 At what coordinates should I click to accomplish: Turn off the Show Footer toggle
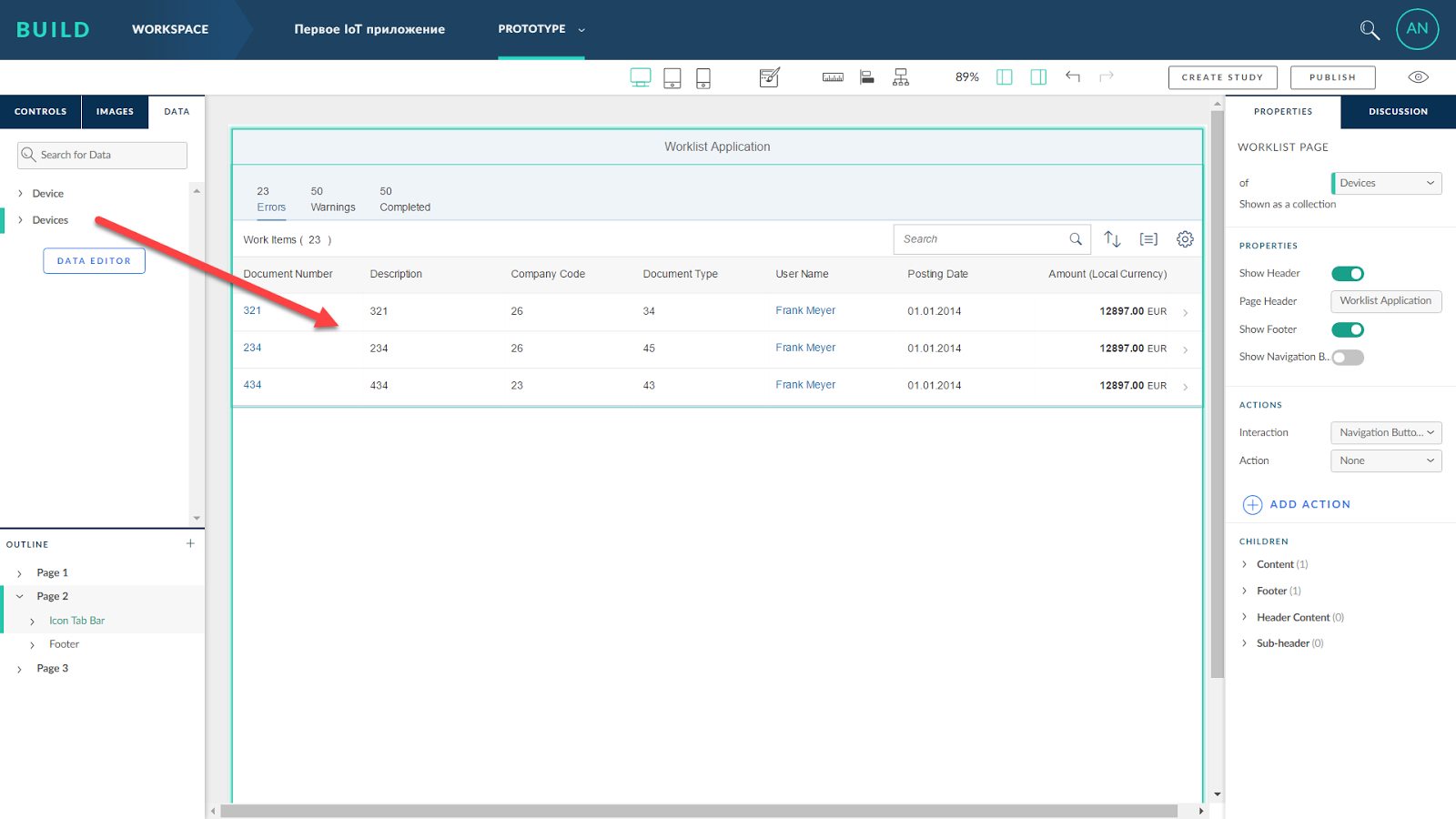pos(1348,329)
